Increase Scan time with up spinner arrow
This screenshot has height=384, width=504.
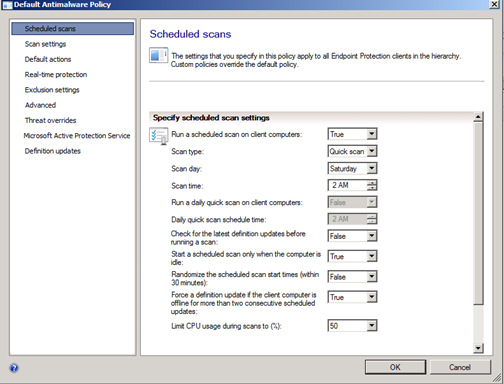pyautogui.click(x=372, y=182)
